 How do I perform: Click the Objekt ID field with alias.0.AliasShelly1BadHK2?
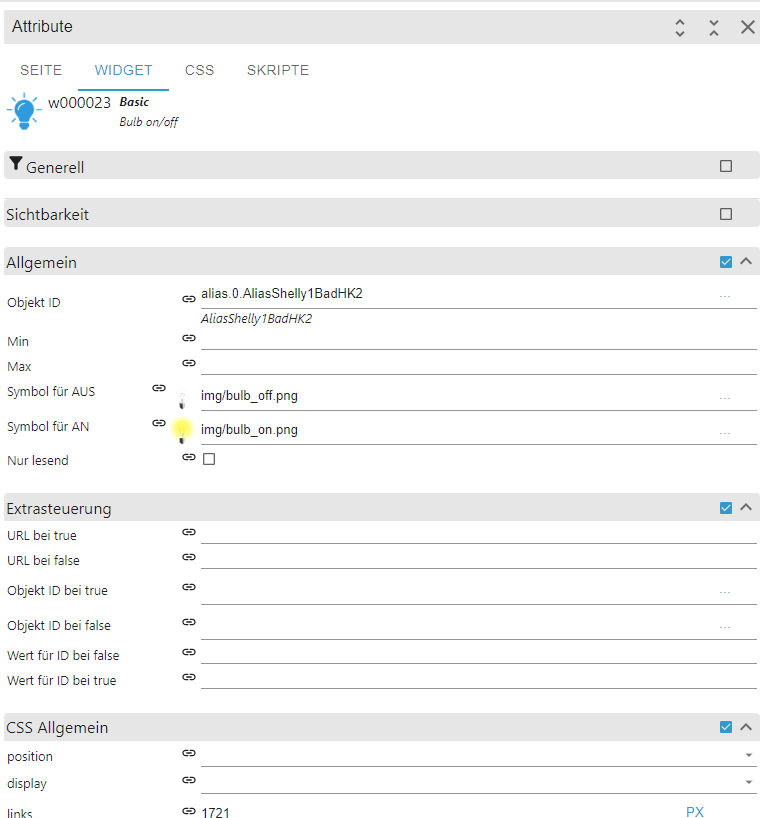[x=456, y=294]
